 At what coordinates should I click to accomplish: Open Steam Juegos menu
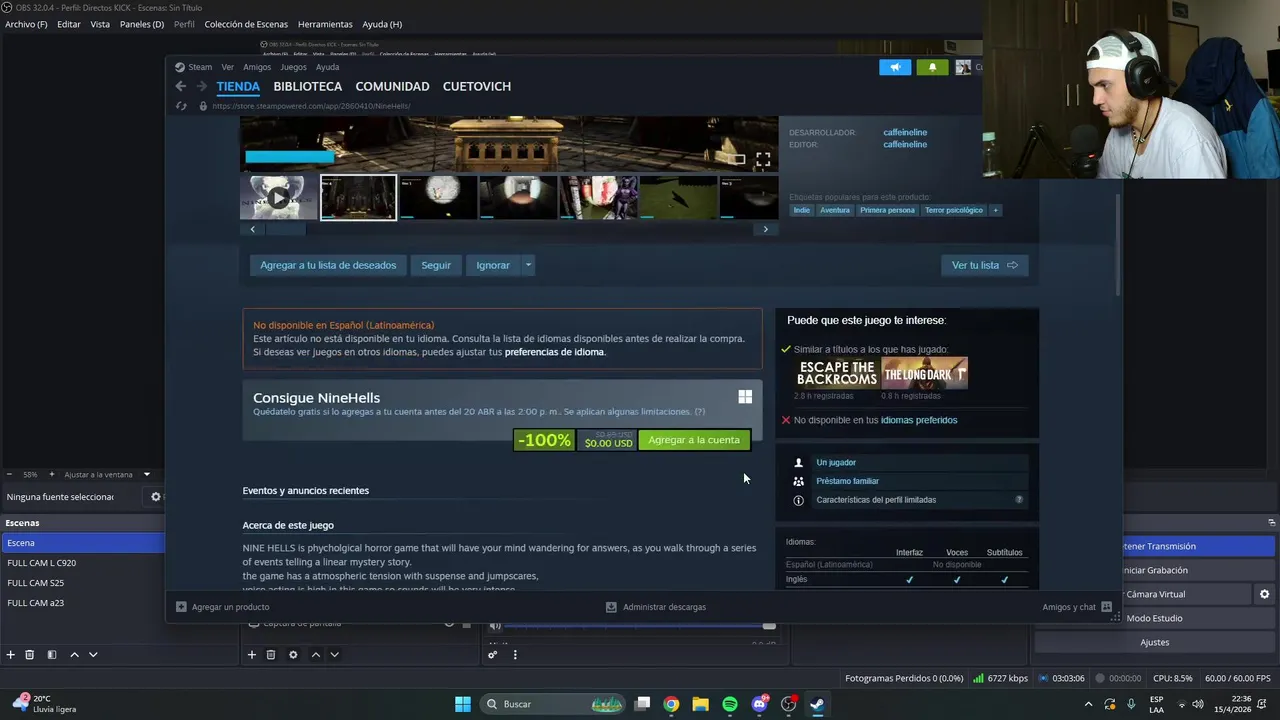click(293, 67)
